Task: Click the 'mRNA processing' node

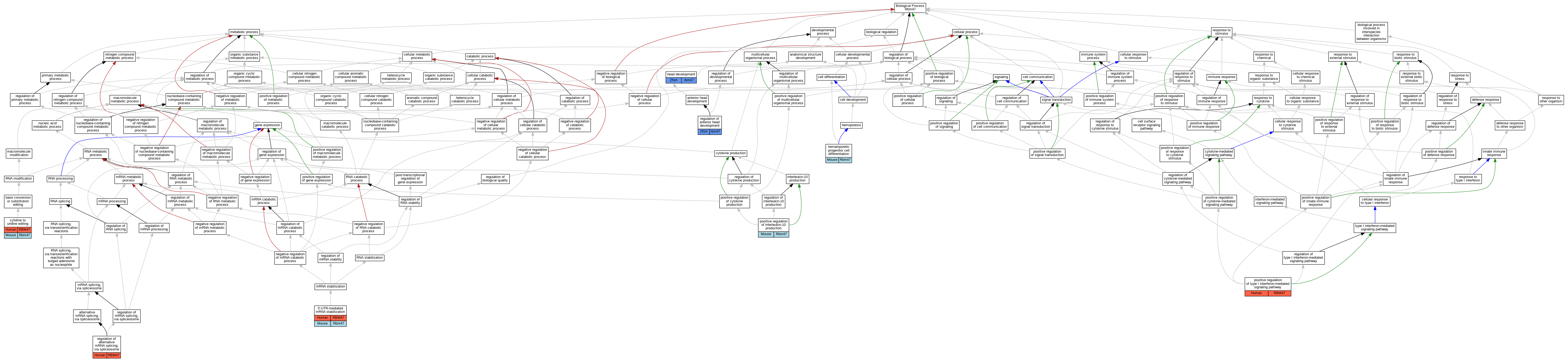Action: point(112,201)
